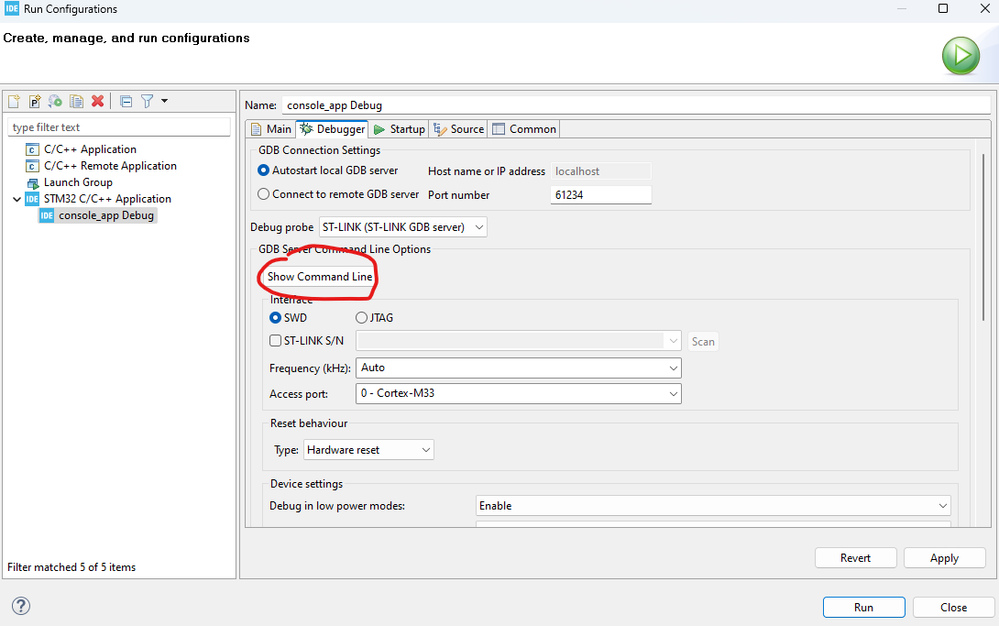The image size is (999, 626).
Task: Click the filter launch configurations icon
Action: click(147, 101)
